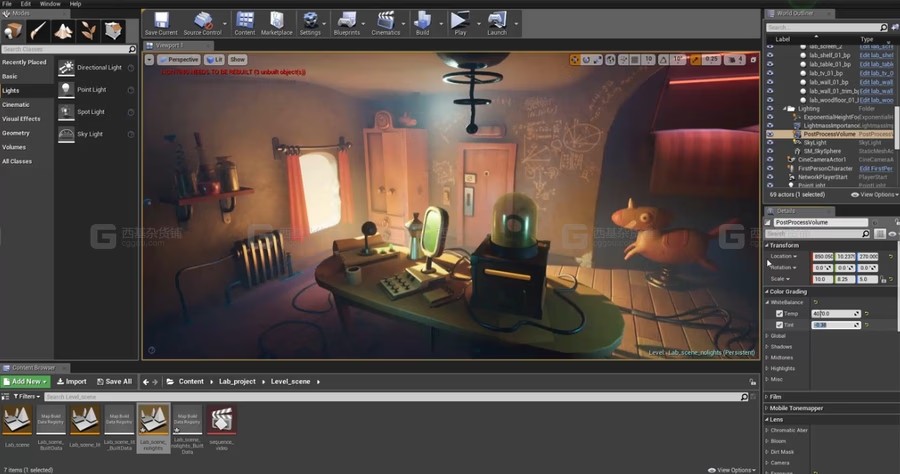Click the Blueprints toolbar icon
The image size is (900, 474).
pyautogui.click(x=347, y=24)
